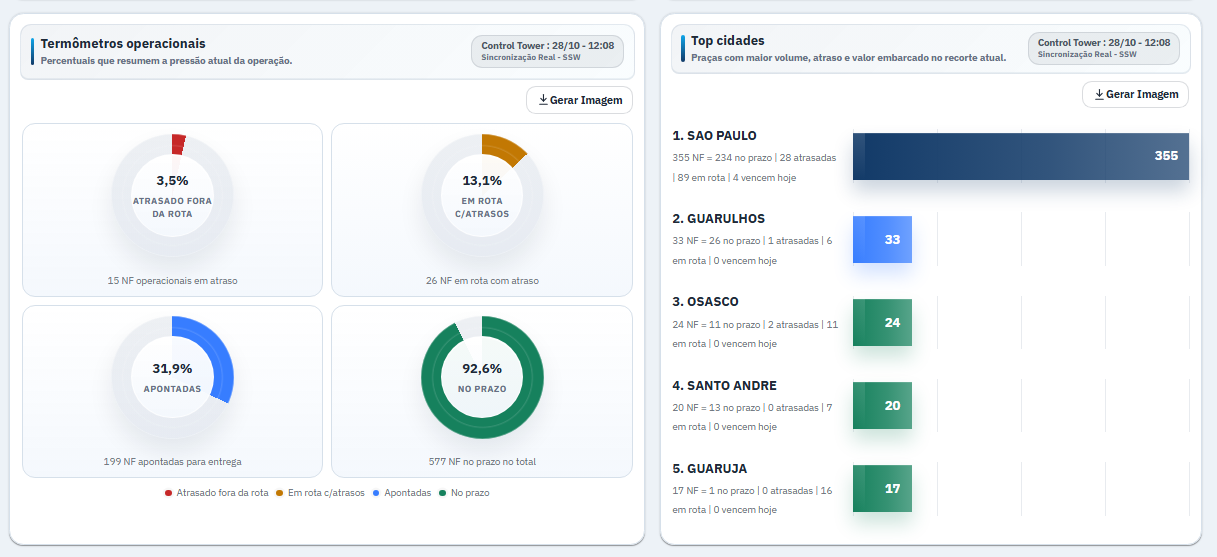Click the '1. SAO PAULO' city title
1217x557 pixels.
tap(715, 135)
